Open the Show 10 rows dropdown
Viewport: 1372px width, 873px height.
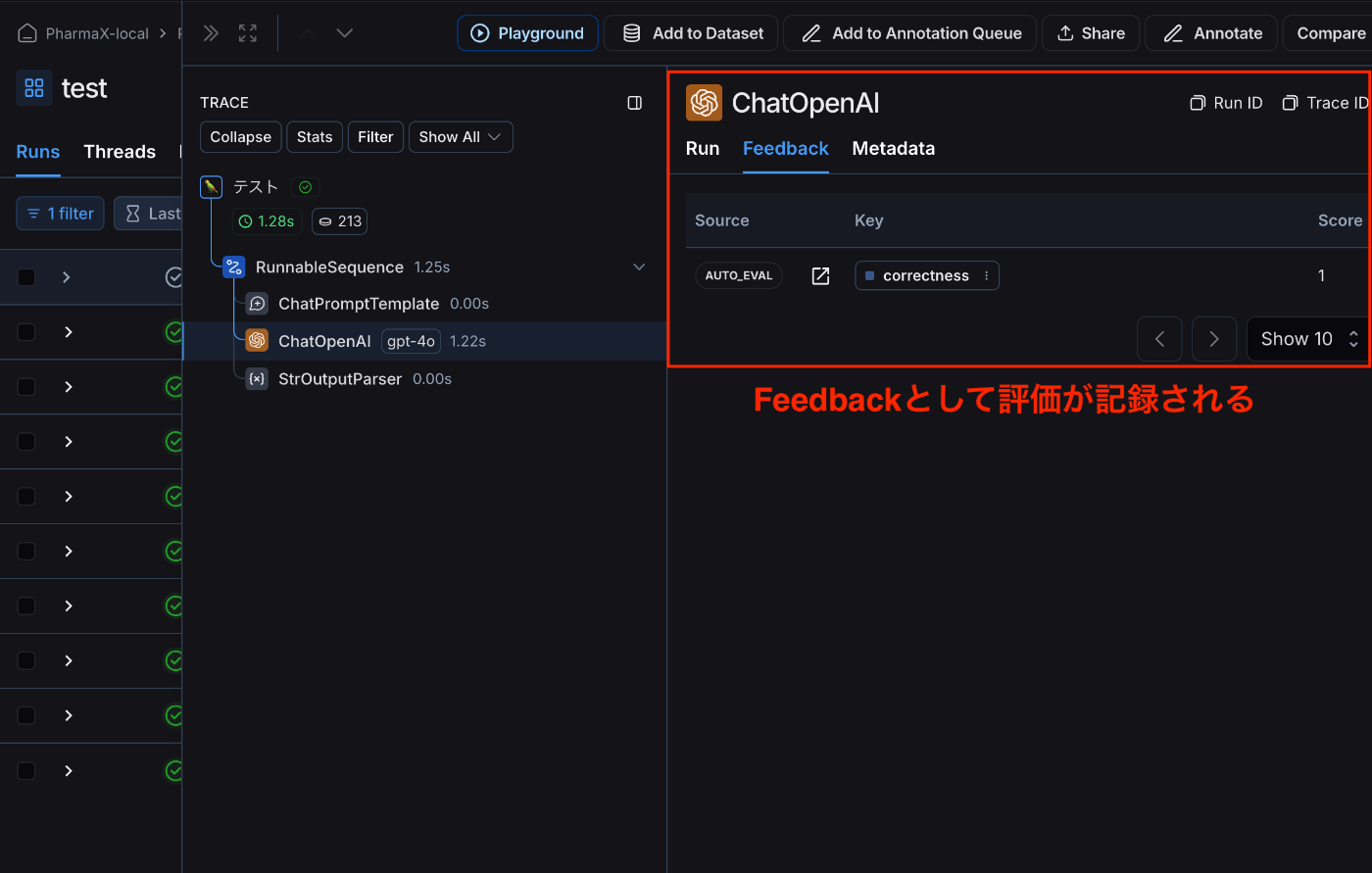coord(1307,339)
